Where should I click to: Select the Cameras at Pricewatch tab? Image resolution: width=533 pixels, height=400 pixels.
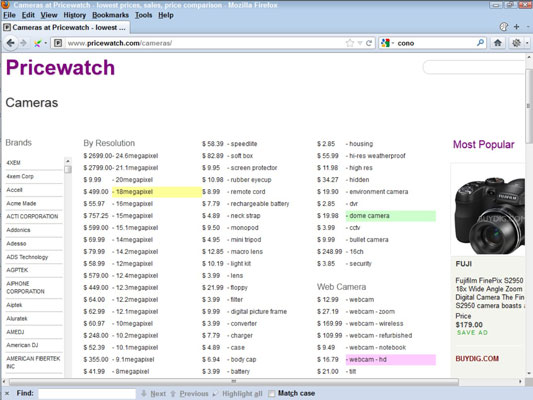(66, 28)
